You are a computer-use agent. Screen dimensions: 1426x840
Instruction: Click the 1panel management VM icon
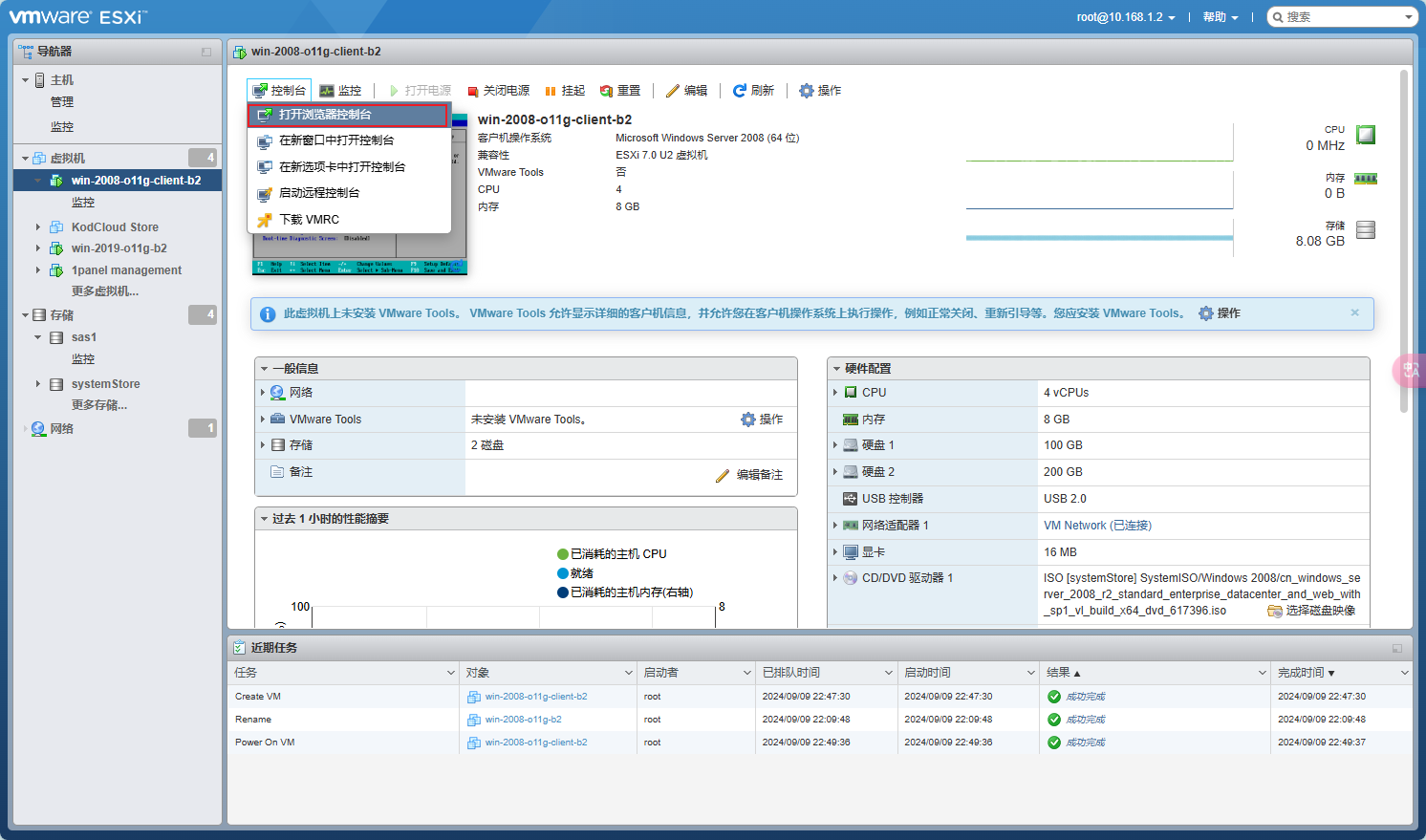pyautogui.click(x=56, y=270)
